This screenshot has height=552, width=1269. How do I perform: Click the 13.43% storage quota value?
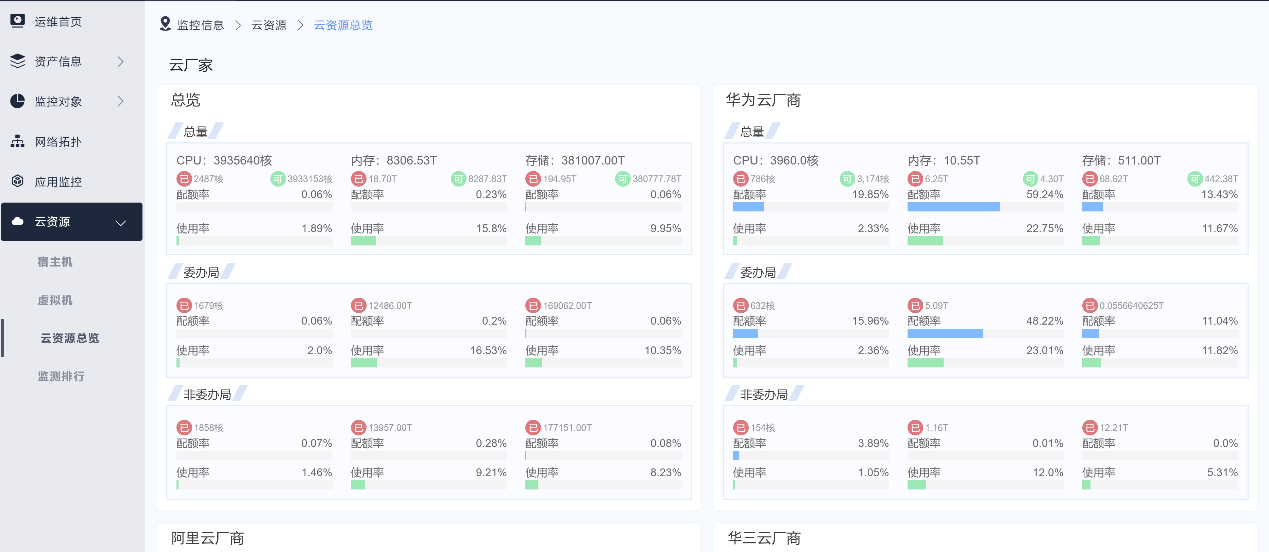coord(1219,194)
